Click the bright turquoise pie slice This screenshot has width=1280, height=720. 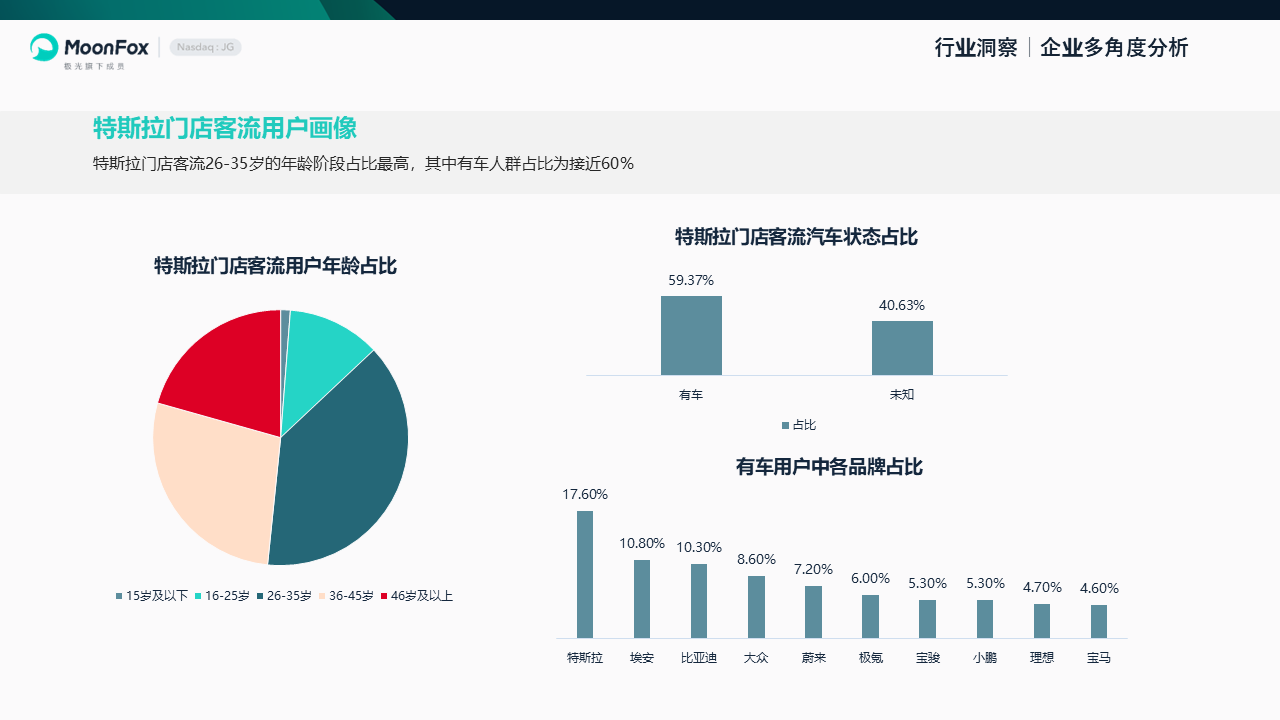click(320, 345)
